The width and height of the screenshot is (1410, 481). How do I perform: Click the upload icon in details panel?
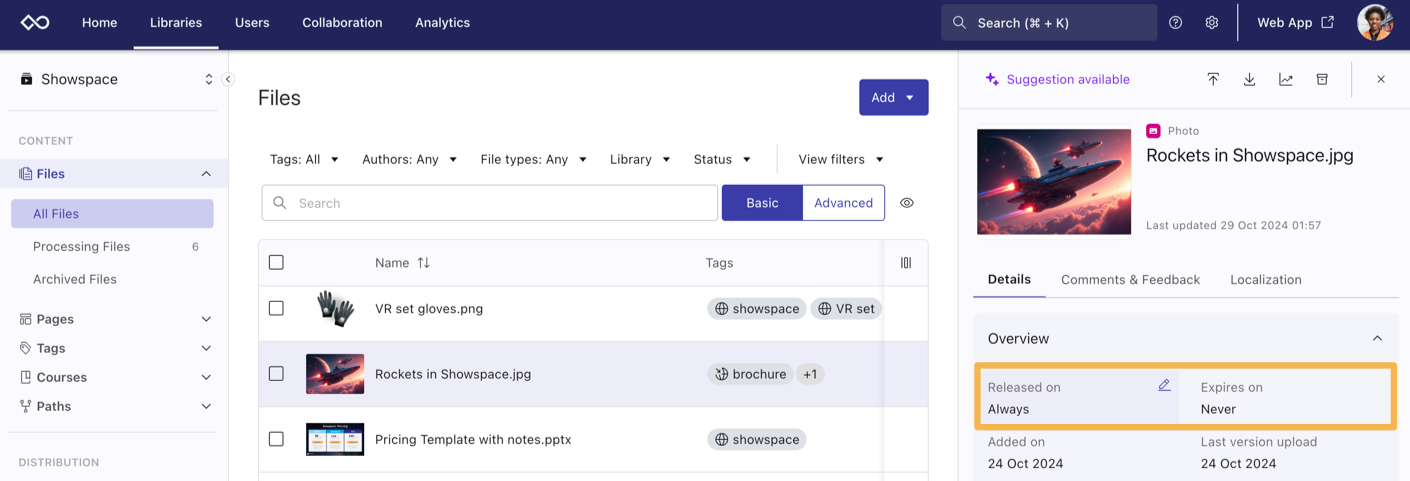(1213, 79)
